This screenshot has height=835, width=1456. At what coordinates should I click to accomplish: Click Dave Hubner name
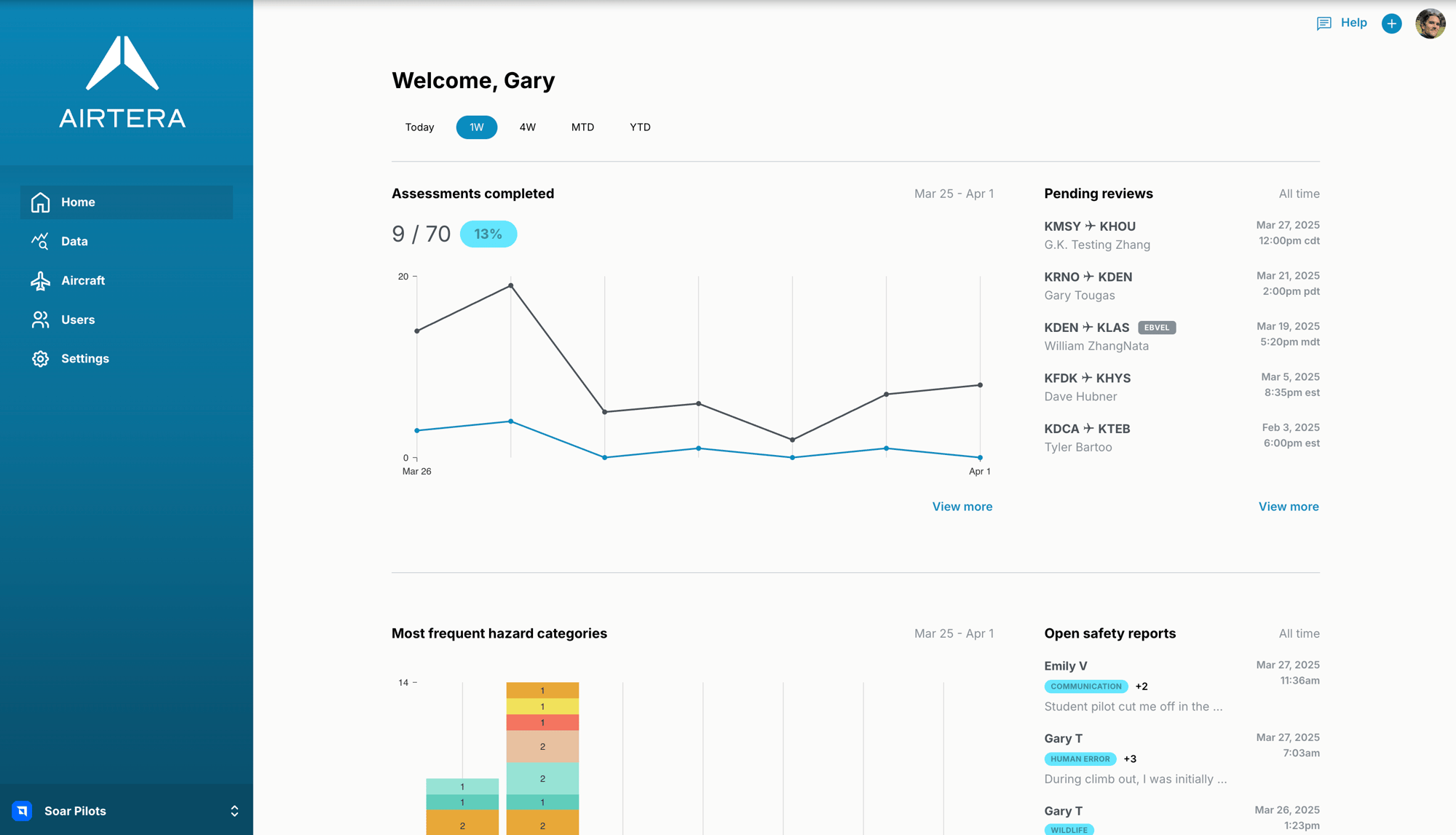1080,397
